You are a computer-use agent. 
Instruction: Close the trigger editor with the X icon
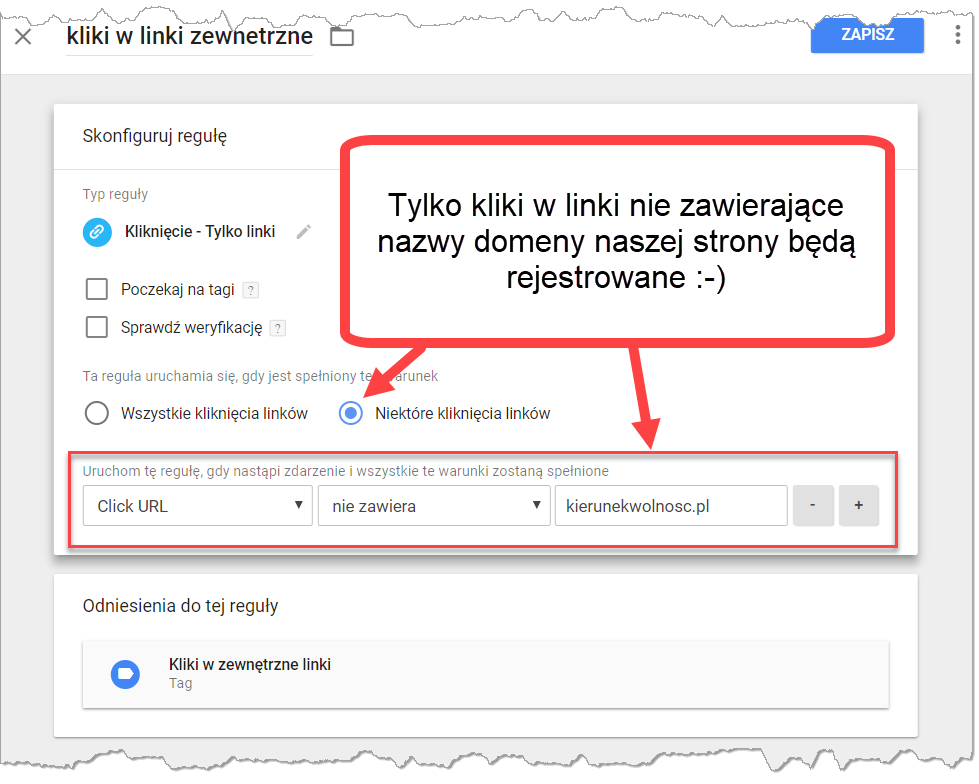(23, 37)
